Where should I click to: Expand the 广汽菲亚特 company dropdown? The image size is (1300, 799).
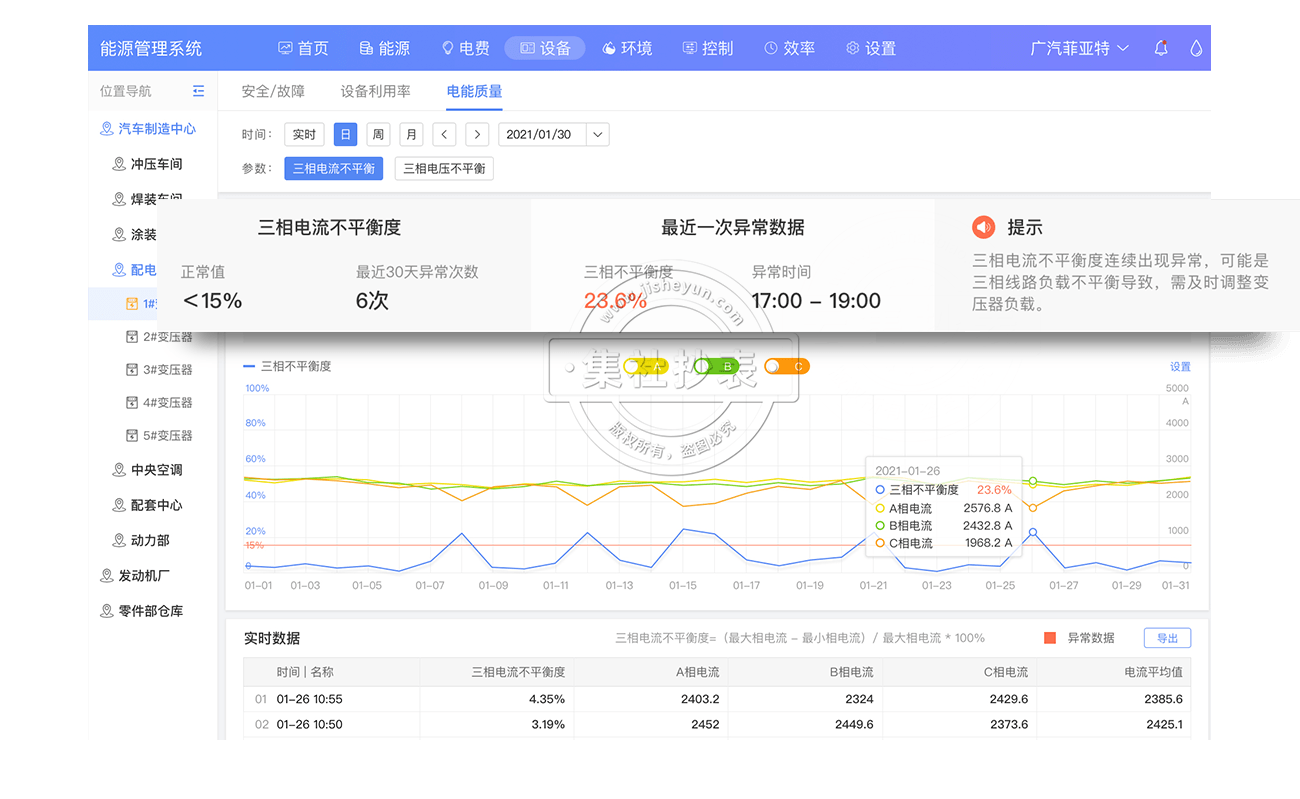[1079, 48]
